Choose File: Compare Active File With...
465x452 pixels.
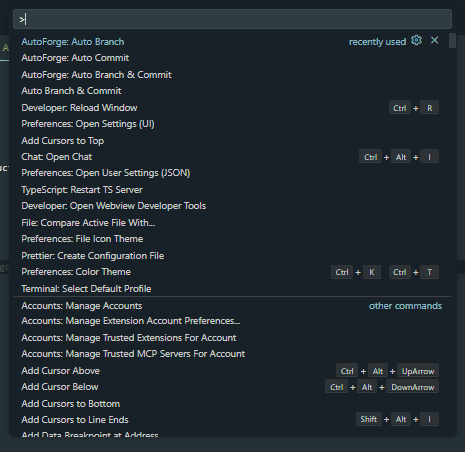pos(232,223)
